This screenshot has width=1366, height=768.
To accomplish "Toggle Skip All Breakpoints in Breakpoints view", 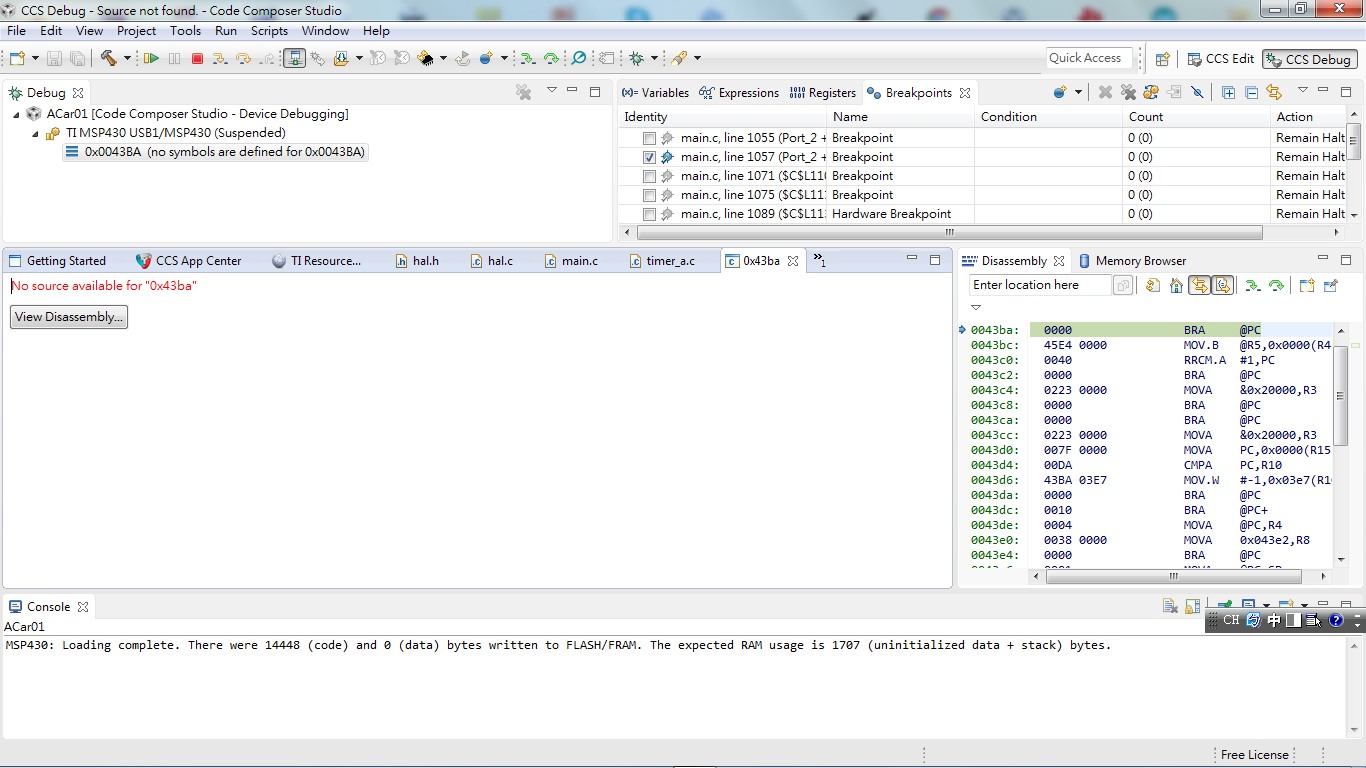I will tap(1197, 92).
